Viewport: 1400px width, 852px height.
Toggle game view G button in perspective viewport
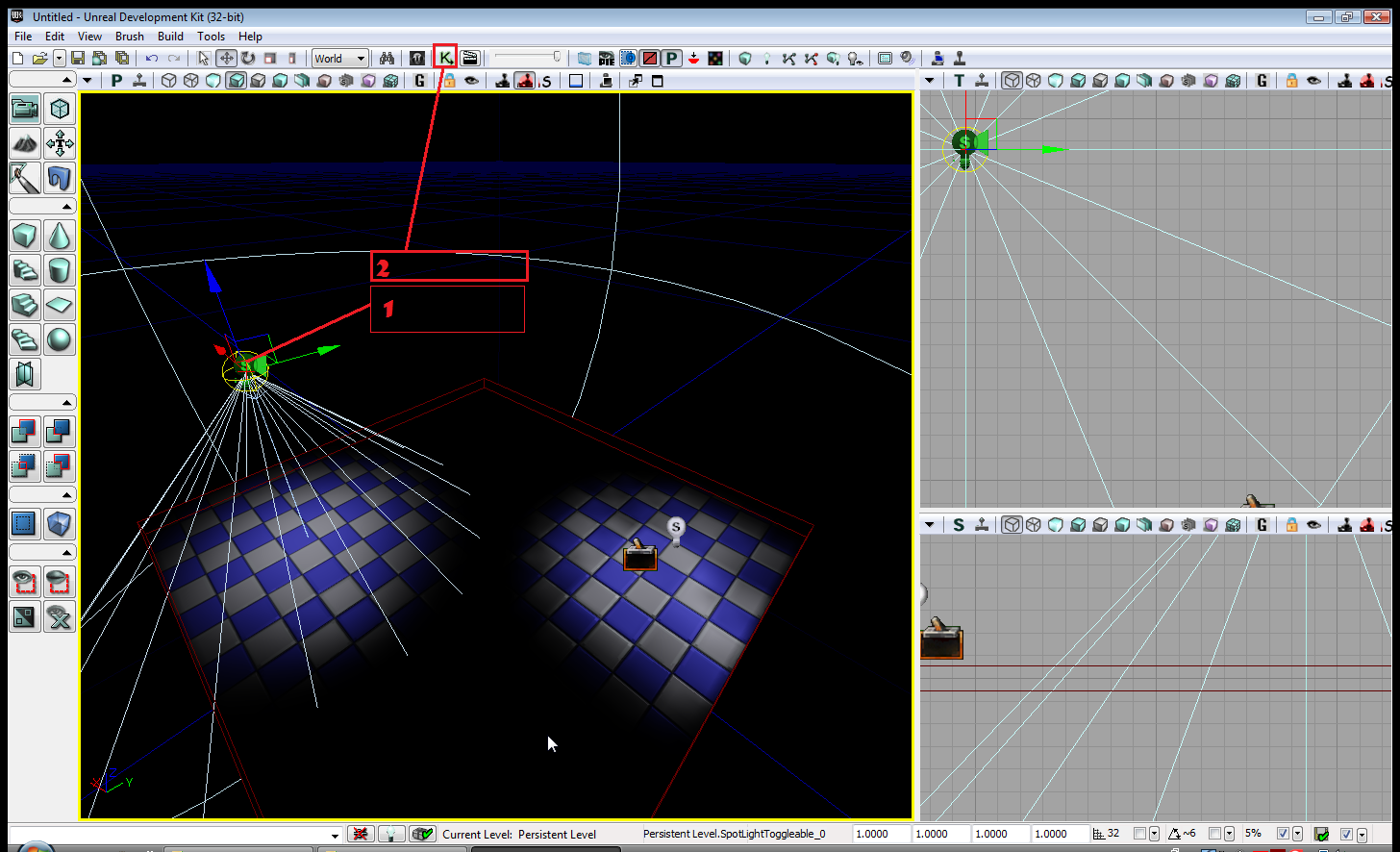419,81
